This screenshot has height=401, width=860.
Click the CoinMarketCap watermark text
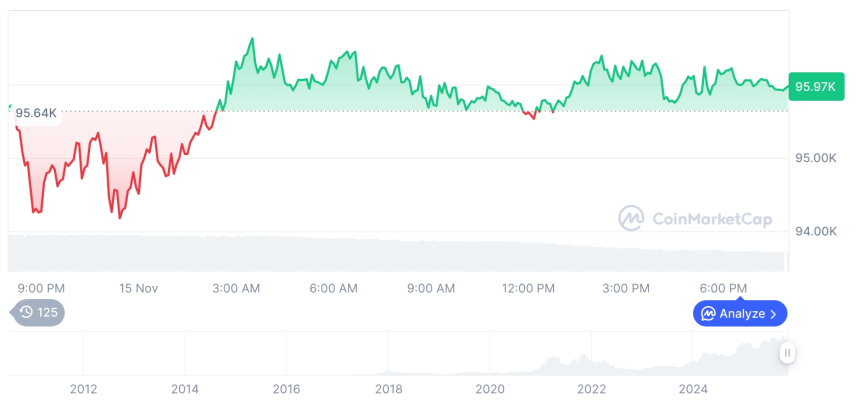711,219
